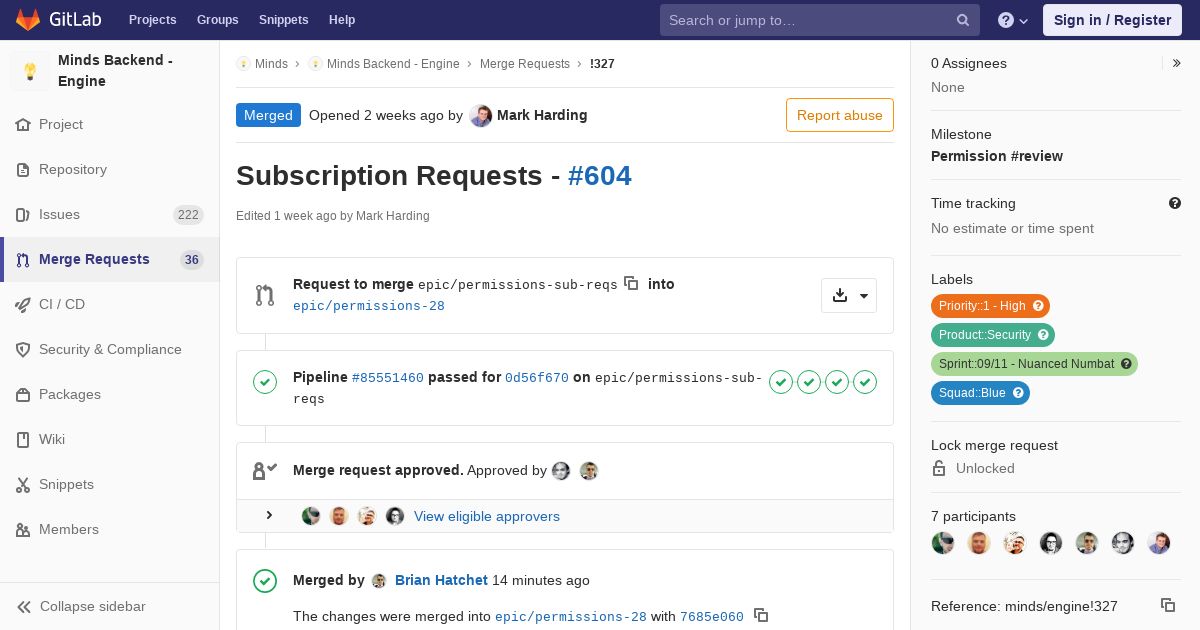1200x630 pixels.
Task: Open Wiki in the sidebar
Action: click(110, 439)
